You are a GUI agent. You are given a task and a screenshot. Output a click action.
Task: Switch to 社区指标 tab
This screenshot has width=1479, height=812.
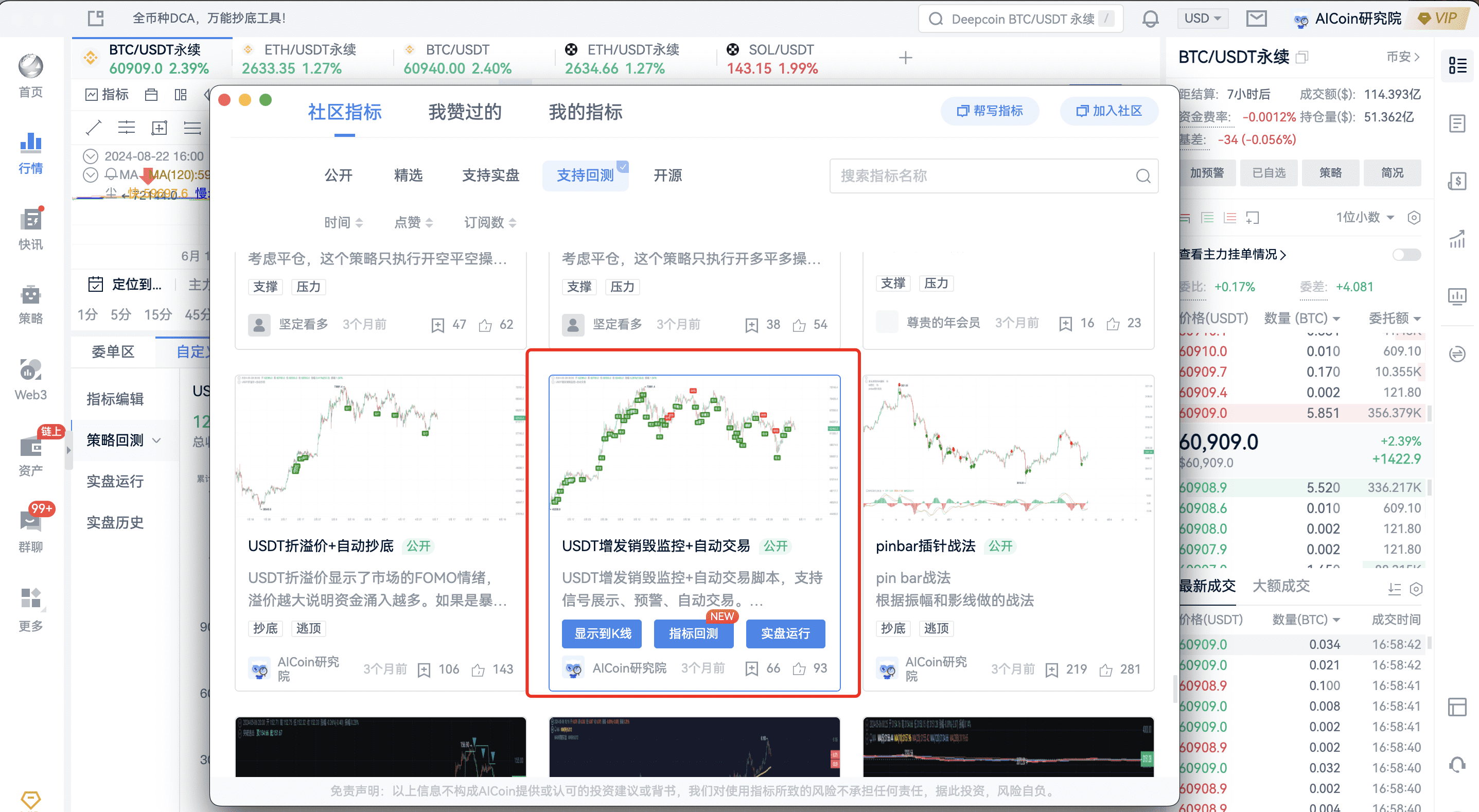pos(344,112)
